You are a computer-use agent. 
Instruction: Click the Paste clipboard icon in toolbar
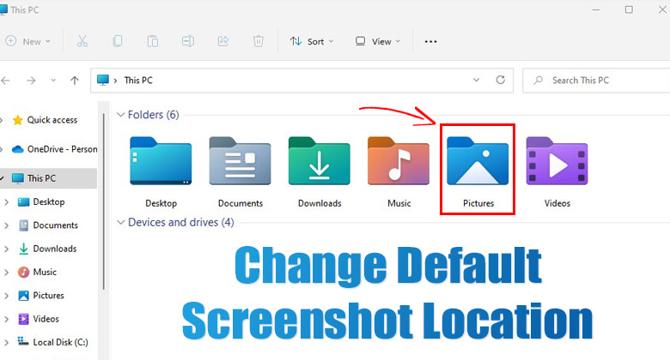(153, 41)
